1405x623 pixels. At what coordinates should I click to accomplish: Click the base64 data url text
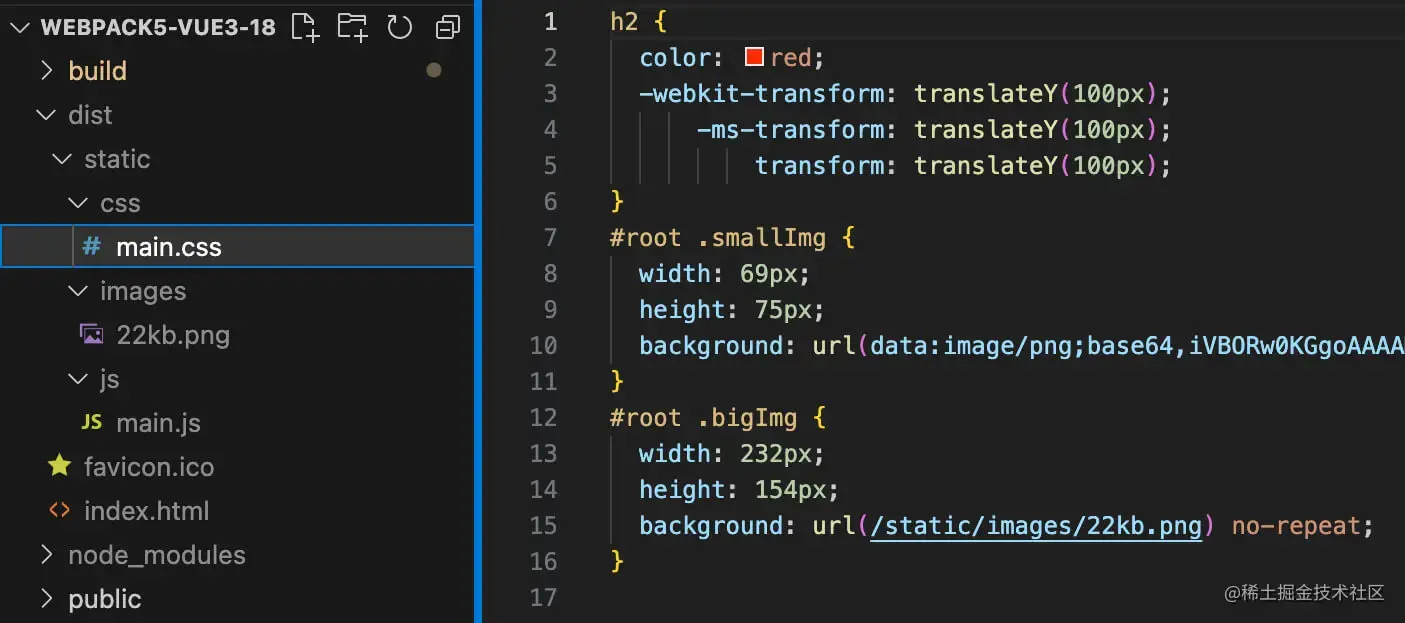pos(1137,346)
